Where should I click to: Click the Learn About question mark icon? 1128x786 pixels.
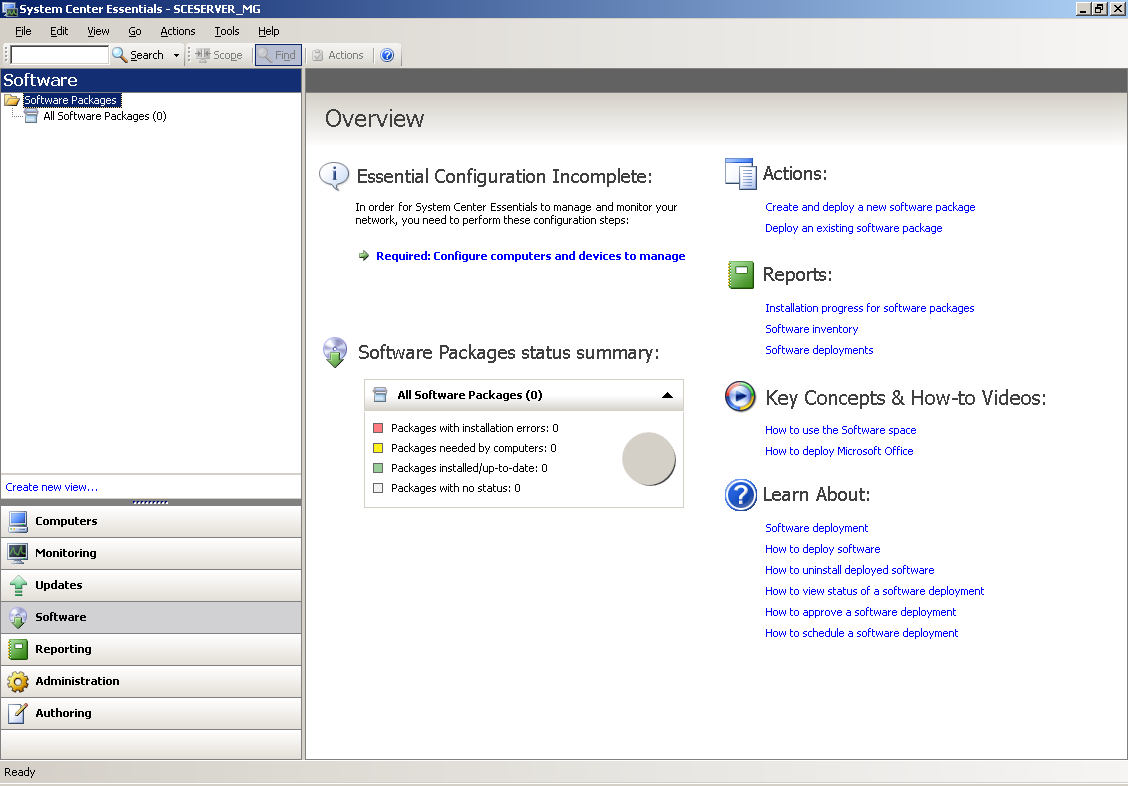click(740, 495)
